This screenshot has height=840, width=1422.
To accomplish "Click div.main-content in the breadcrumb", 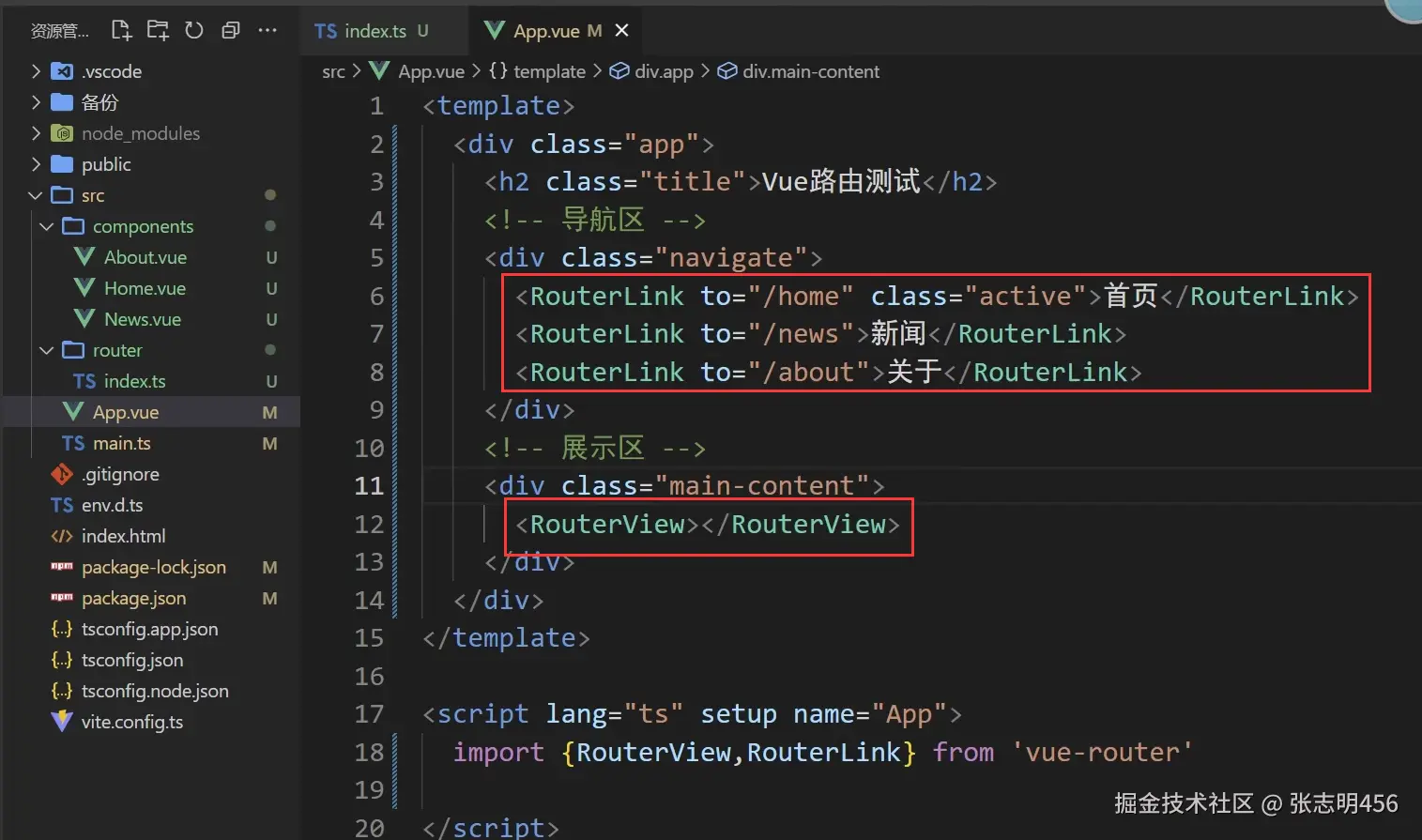I will pyautogui.click(x=811, y=71).
